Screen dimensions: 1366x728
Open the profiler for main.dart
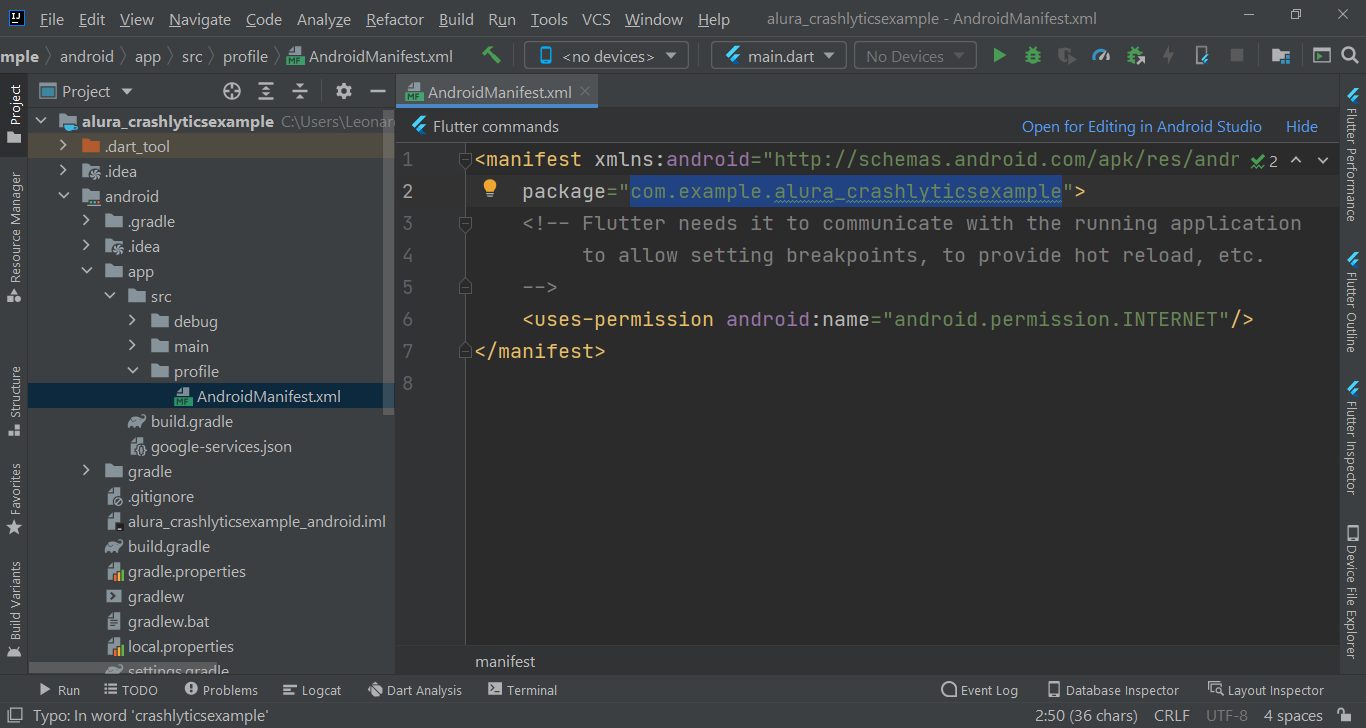(x=1100, y=55)
